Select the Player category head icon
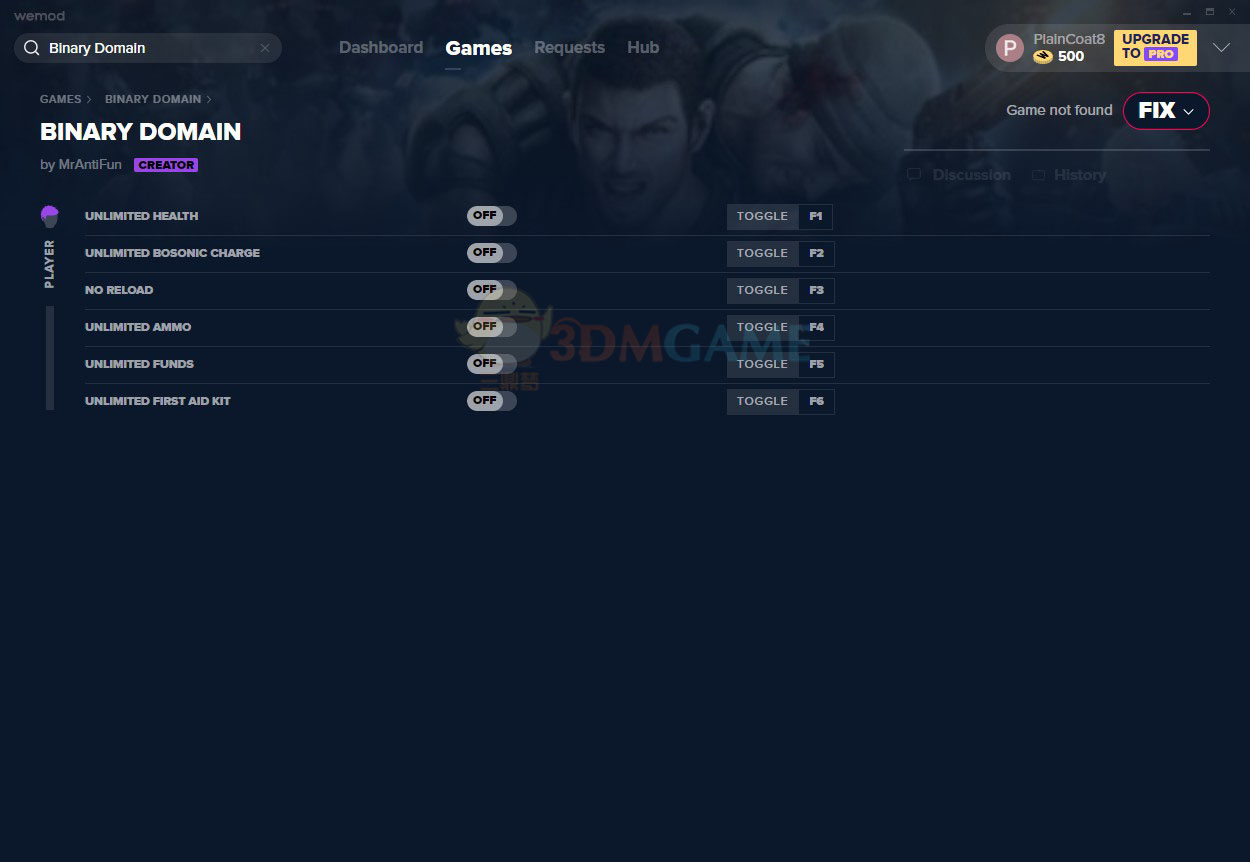Image resolution: width=1250 pixels, height=862 pixels. (x=50, y=216)
